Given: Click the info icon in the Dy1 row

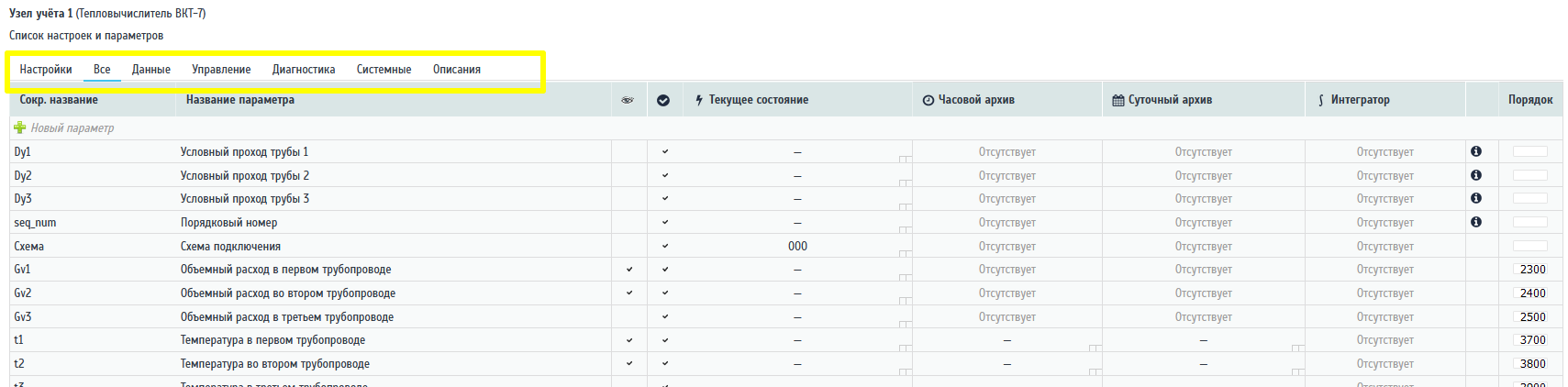Looking at the screenshot, I should 1476,151.
